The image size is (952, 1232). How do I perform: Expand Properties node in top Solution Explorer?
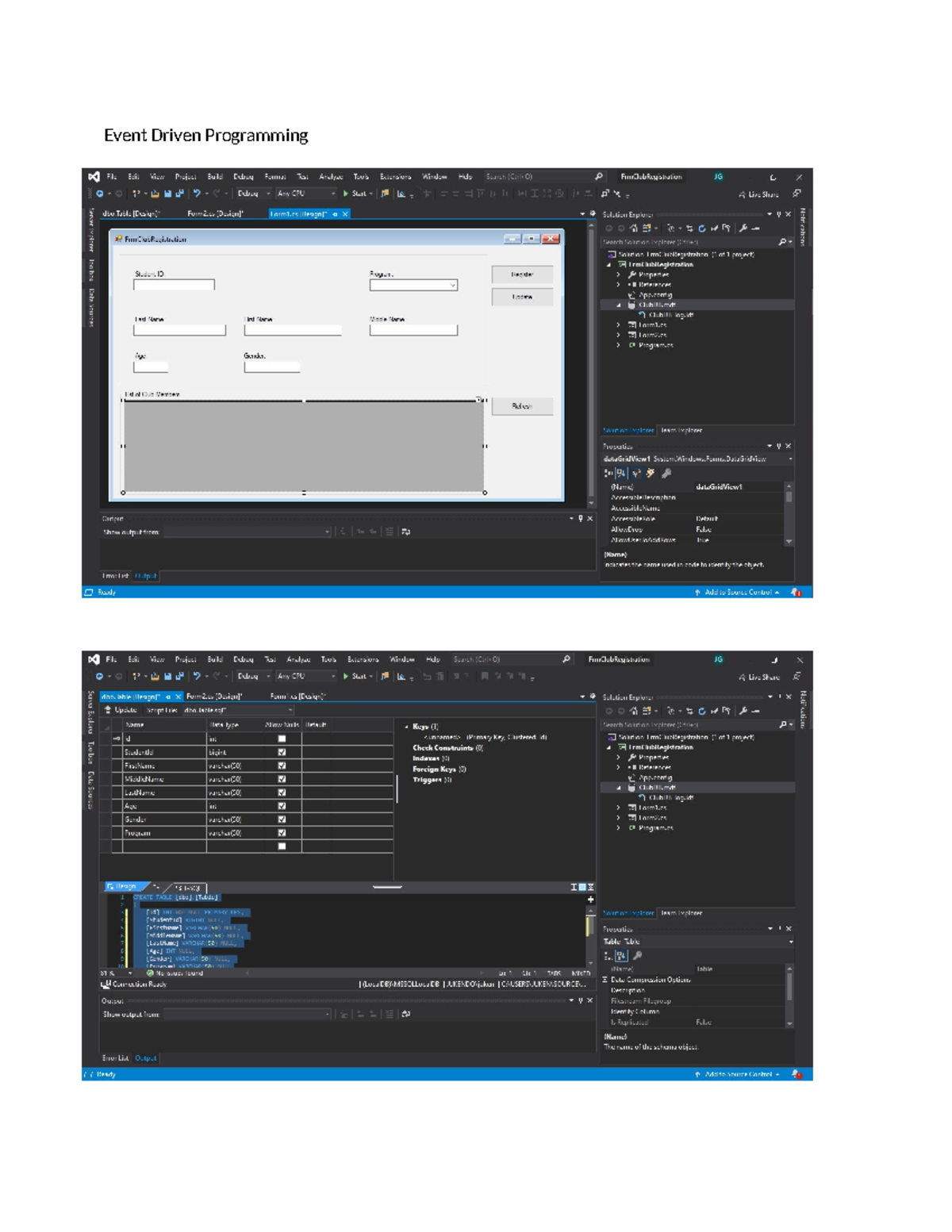(619, 274)
